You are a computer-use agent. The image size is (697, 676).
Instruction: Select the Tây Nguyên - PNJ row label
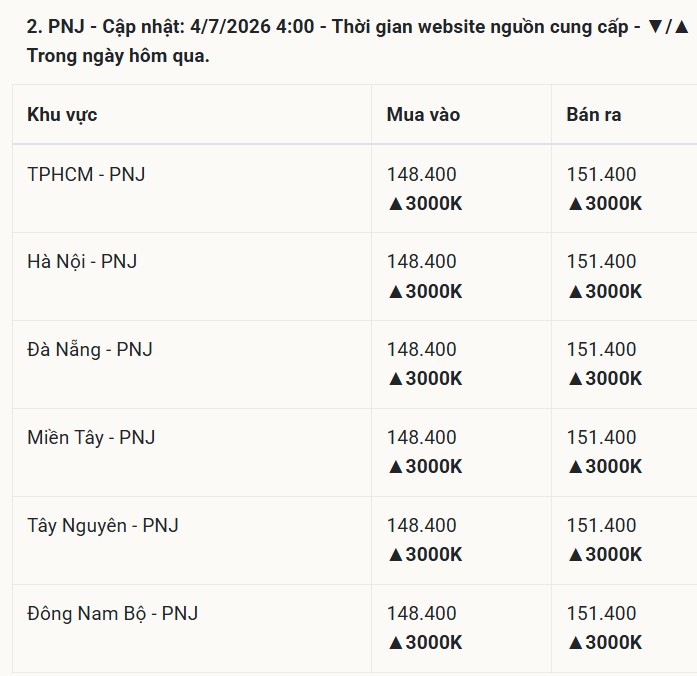pyautogui.click(x=103, y=525)
